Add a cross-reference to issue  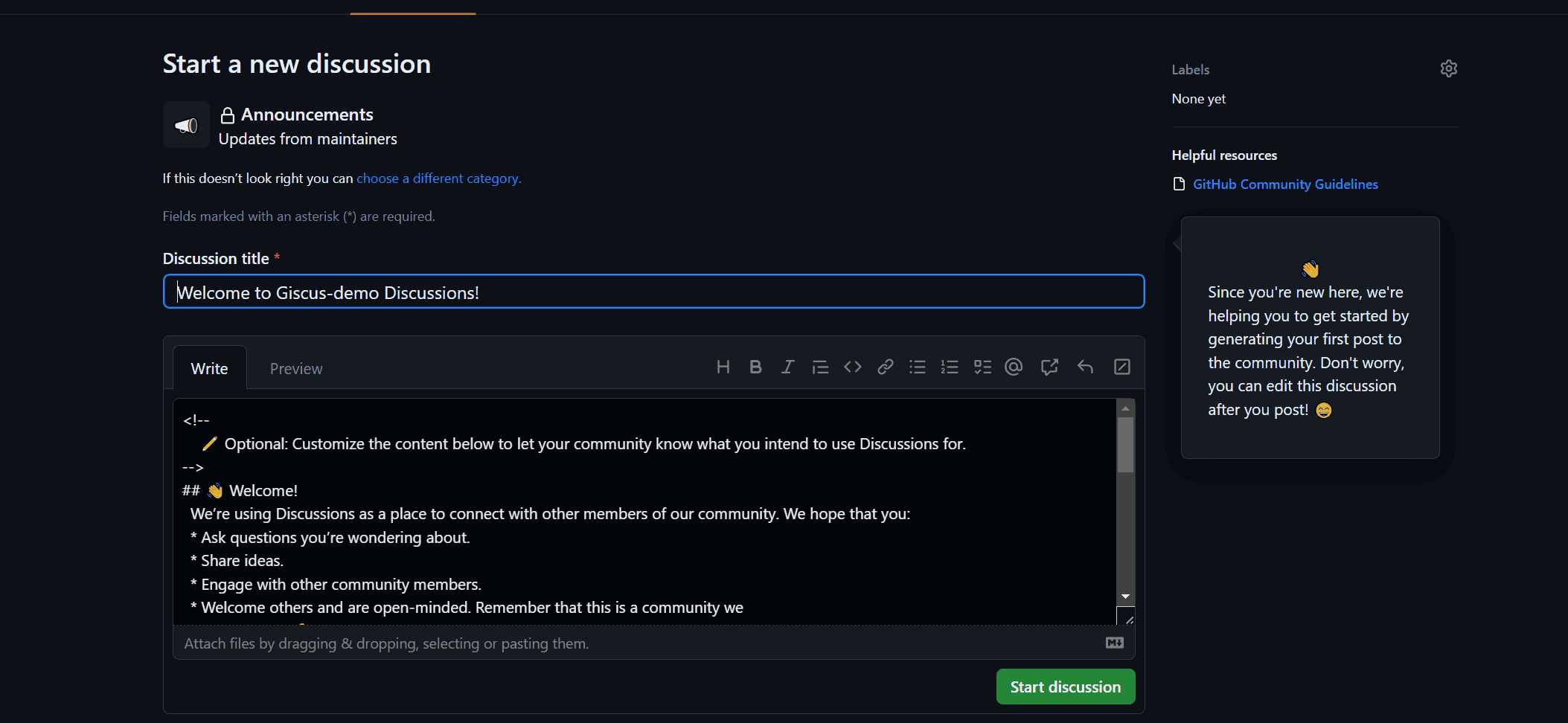1049,367
